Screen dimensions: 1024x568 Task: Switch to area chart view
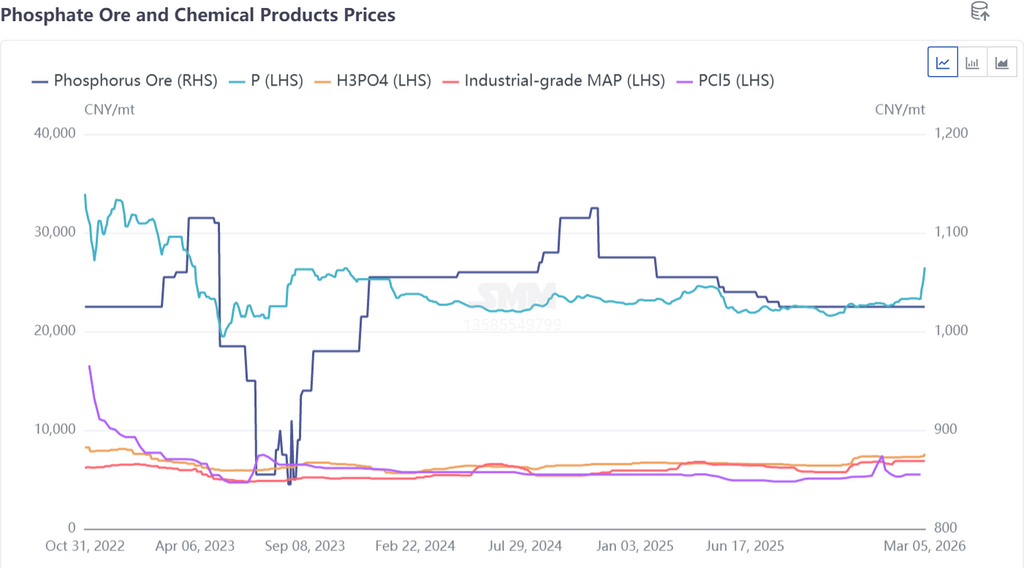tap(1001, 63)
